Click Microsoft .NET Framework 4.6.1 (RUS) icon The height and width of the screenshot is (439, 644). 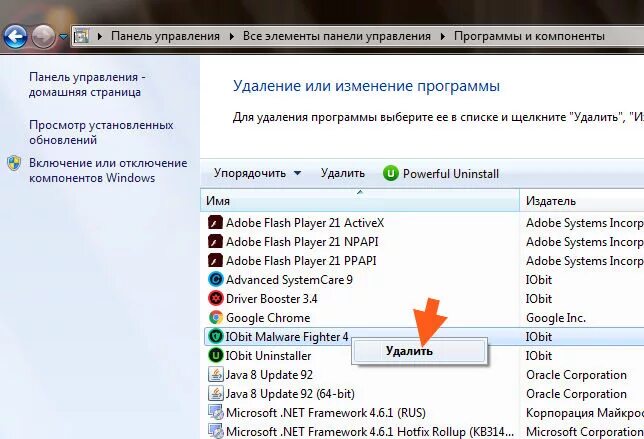[x=215, y=412]
